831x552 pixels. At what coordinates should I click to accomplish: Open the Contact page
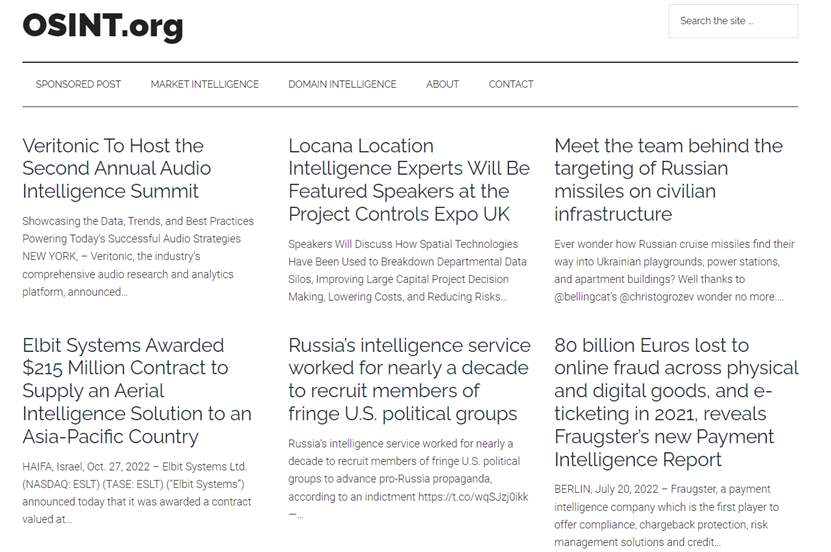pyautogui.click(x=511, y=84)
